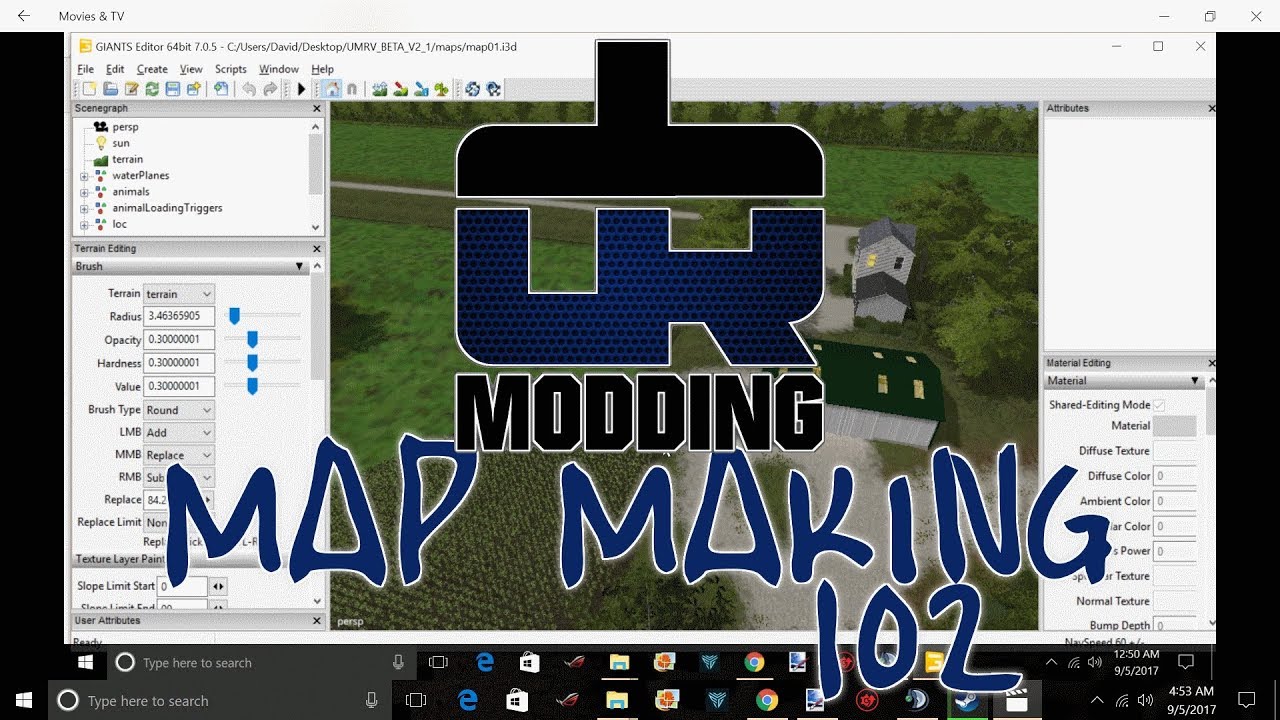The height and width of the screenshot is (720, 1280).
Task: Open the Create menu
Action: pyautogui.click(x=152, y=69)
